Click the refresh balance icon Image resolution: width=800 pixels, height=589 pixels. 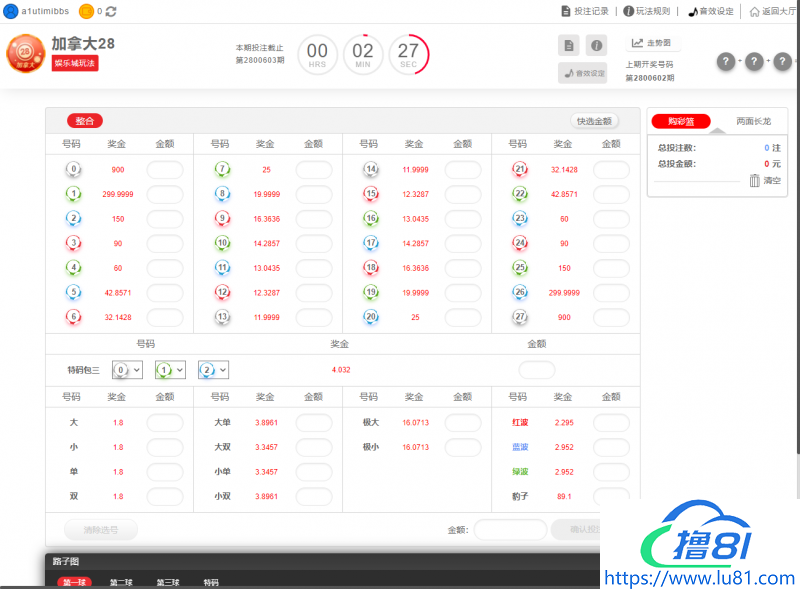point(110,11)
